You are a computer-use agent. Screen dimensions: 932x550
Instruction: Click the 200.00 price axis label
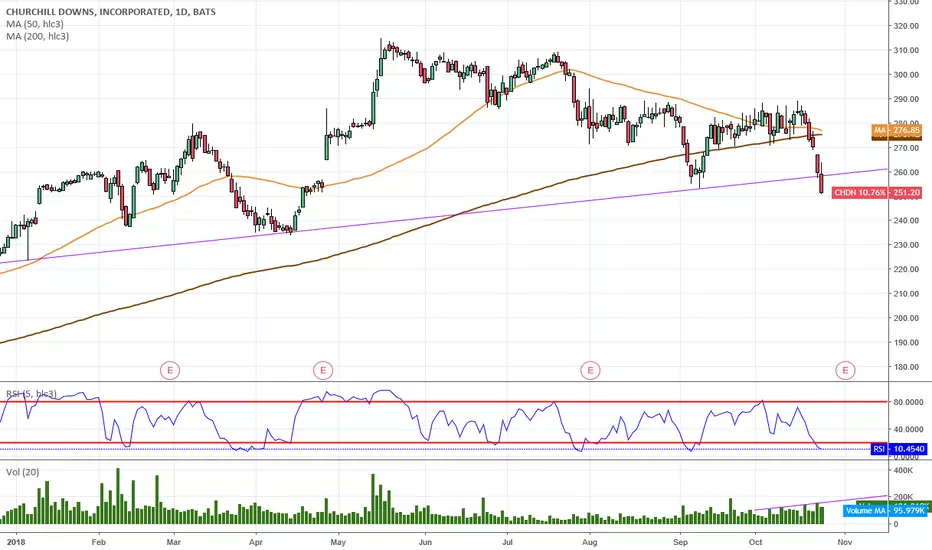click(907, 318)
